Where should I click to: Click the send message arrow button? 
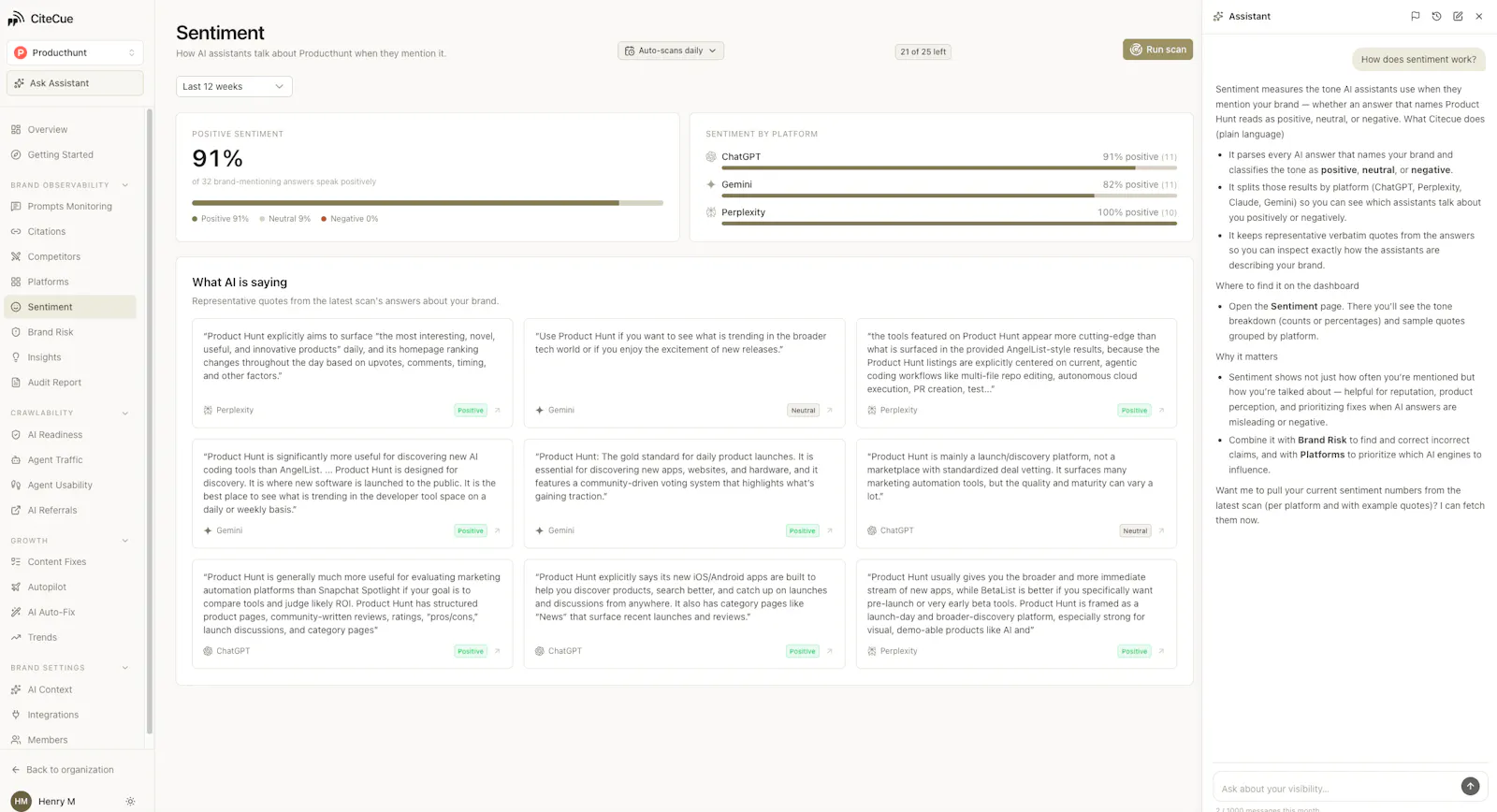[x=1471, y=787]
